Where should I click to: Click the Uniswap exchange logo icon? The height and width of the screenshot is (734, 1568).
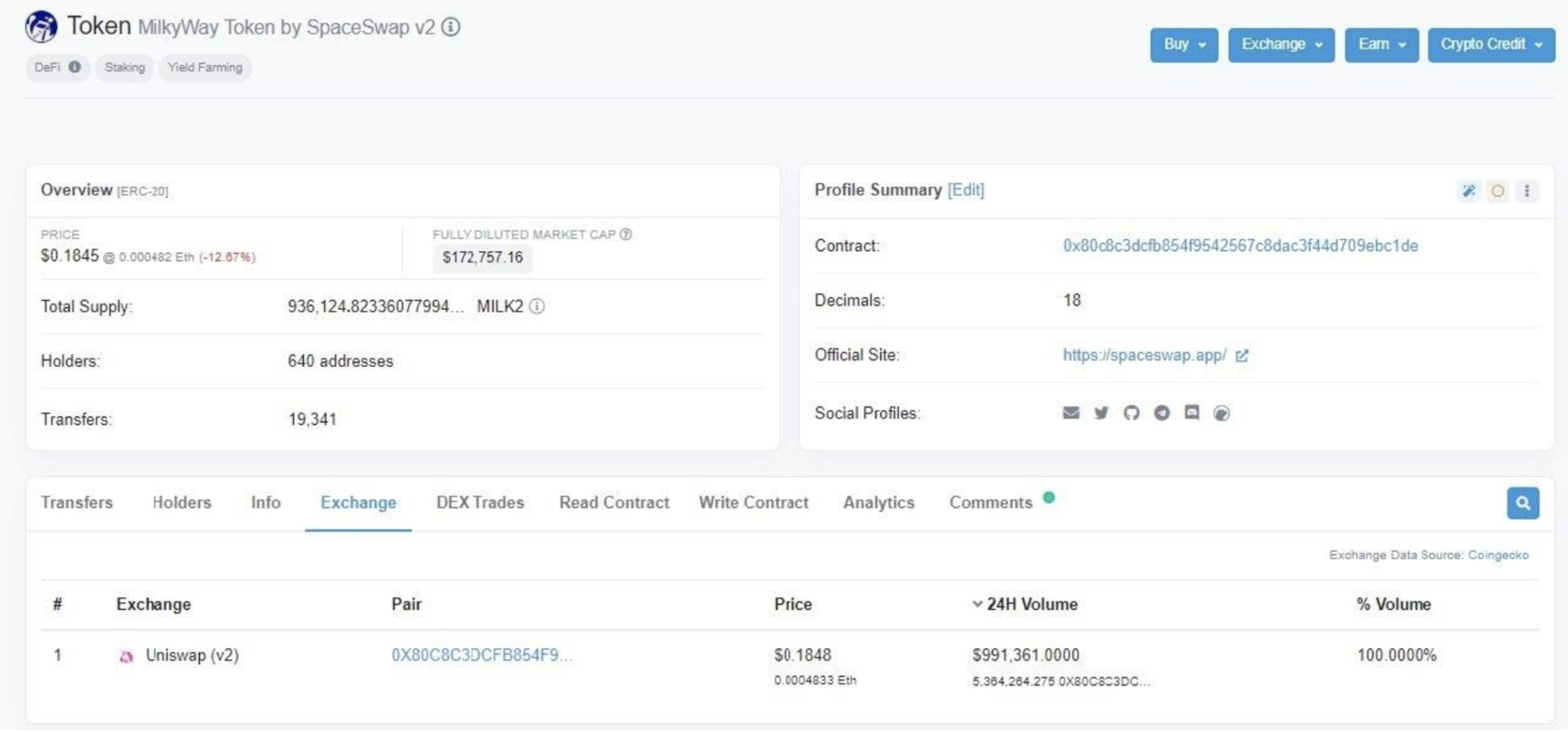pos(126,656)
